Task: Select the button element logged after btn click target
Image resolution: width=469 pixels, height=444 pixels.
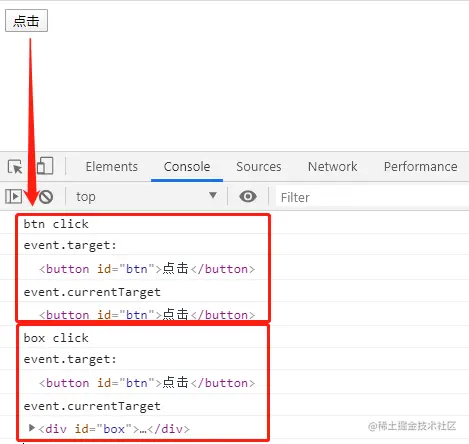Action: (147, 269)
